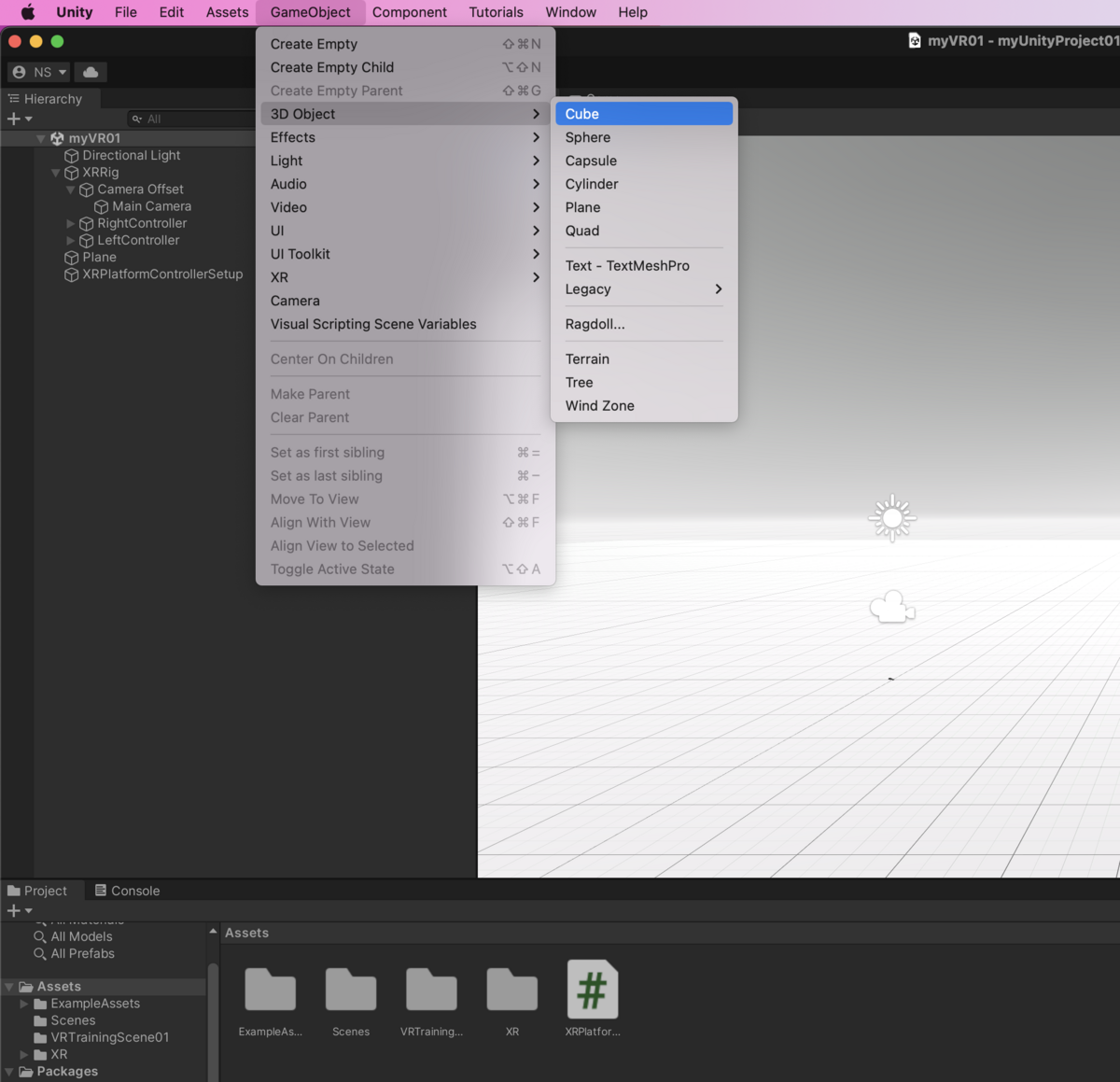
Task: Select Terrain menu item
Action: (x=644, y=358)
